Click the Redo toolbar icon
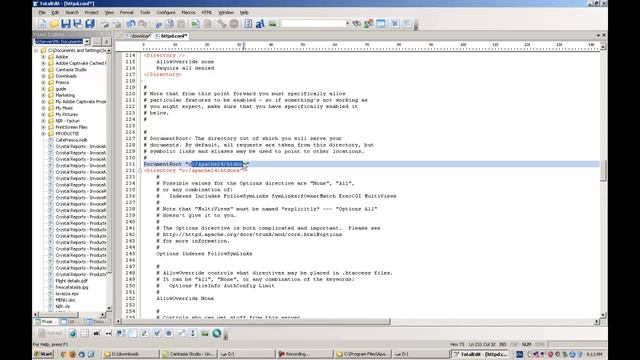Screen dimensions: 640x360 point(142,24)
